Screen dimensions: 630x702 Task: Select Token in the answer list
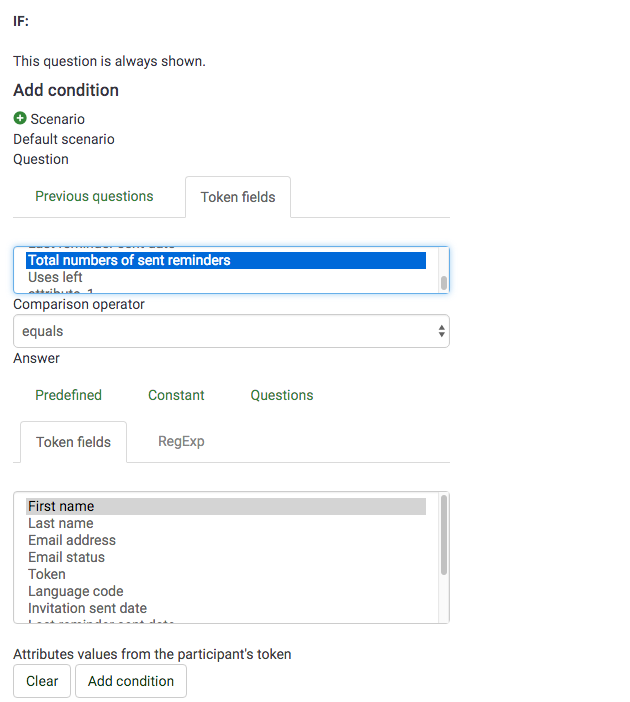(x=47, y=574)
